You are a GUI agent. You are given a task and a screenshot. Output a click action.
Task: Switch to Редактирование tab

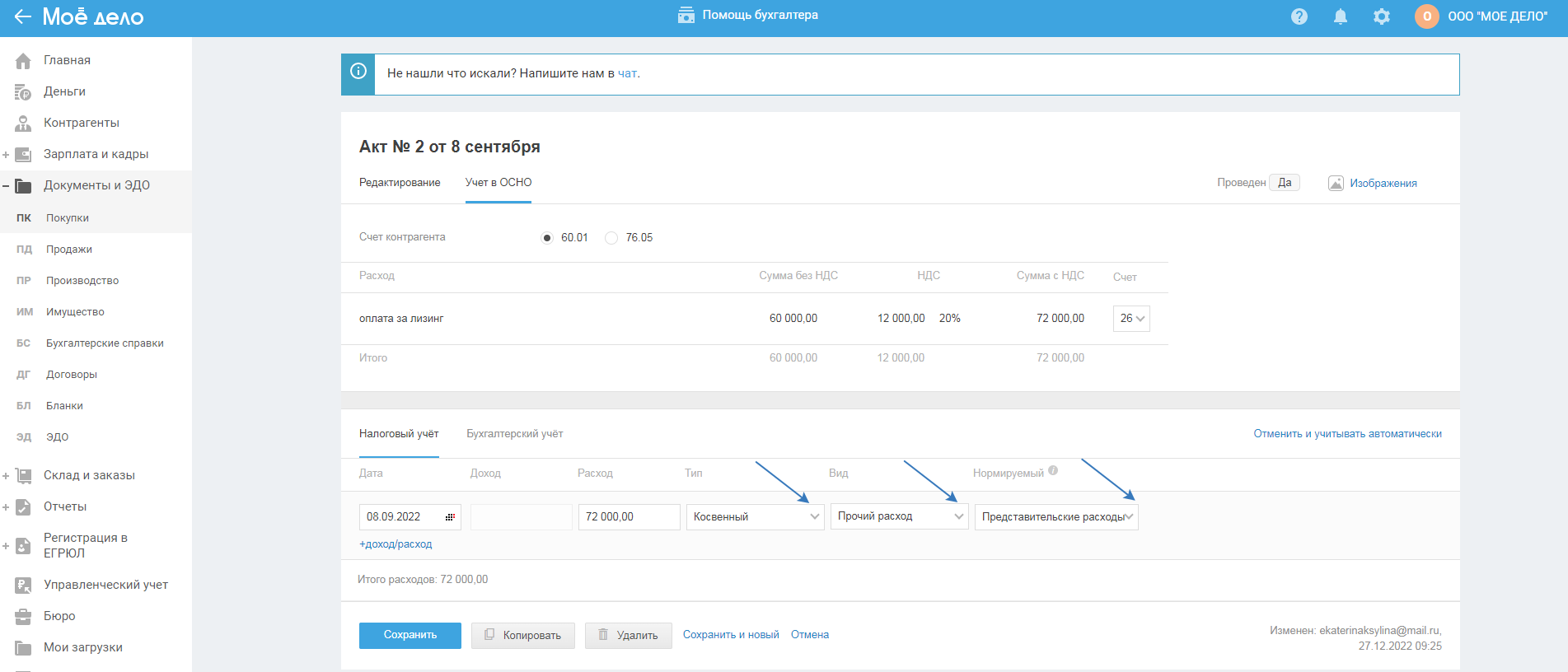point(400,183)
